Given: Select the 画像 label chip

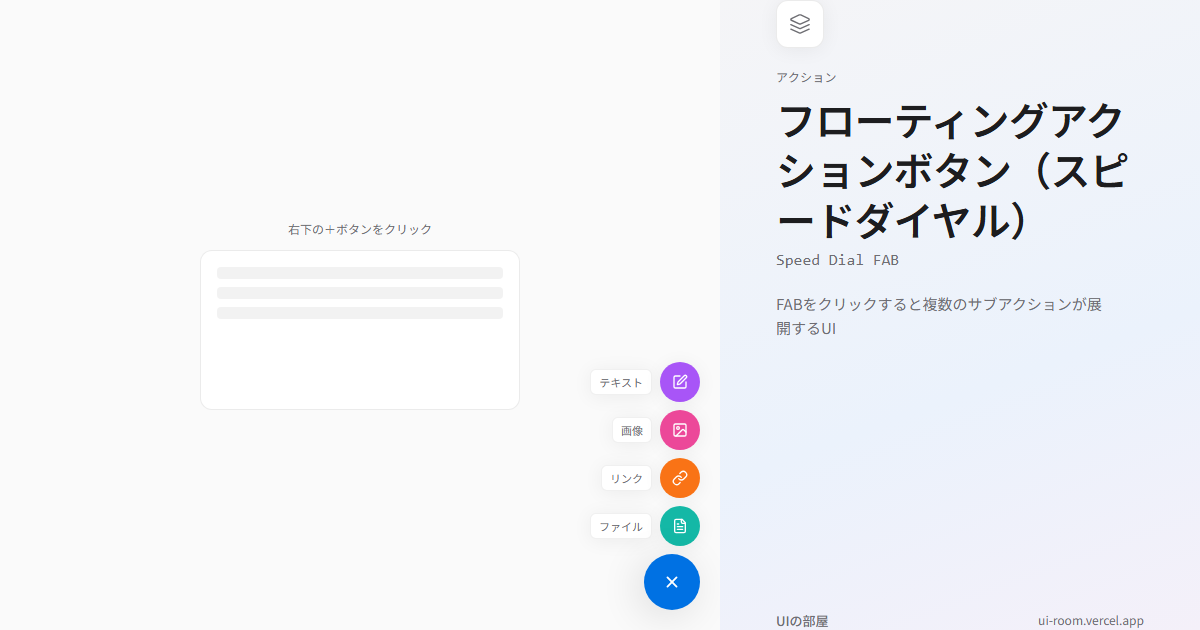Looking at the screenshot, I should click(632, 430).
